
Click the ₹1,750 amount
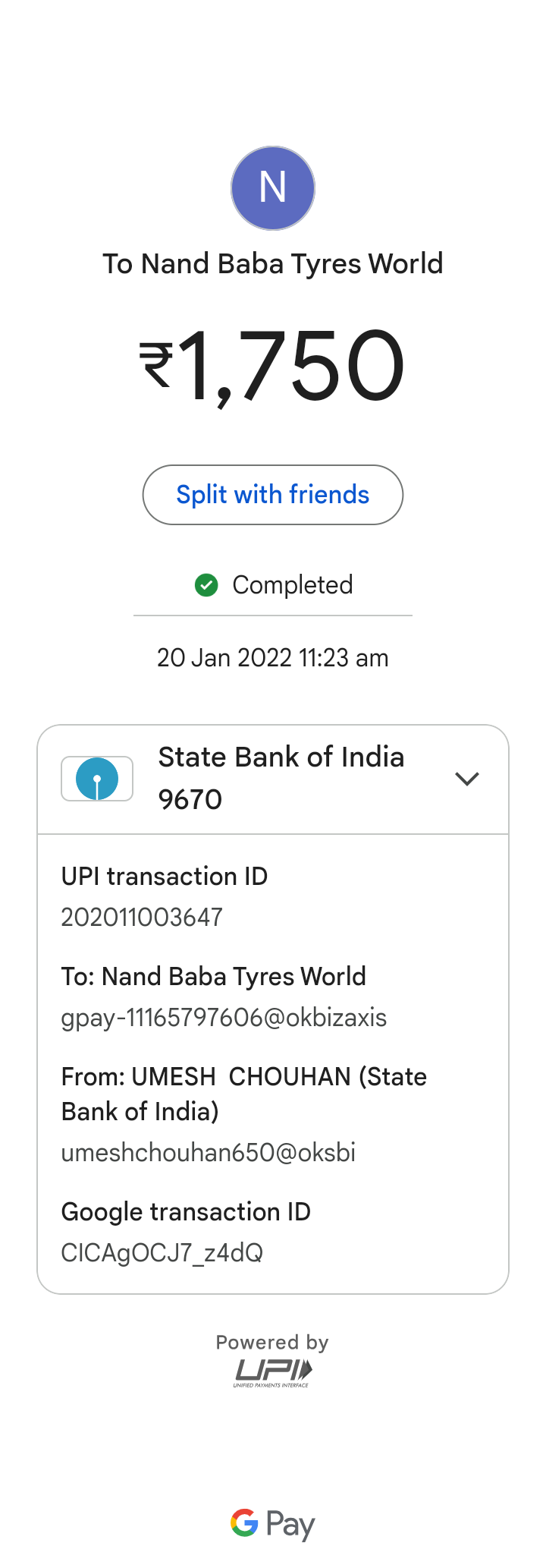(273, 366)
